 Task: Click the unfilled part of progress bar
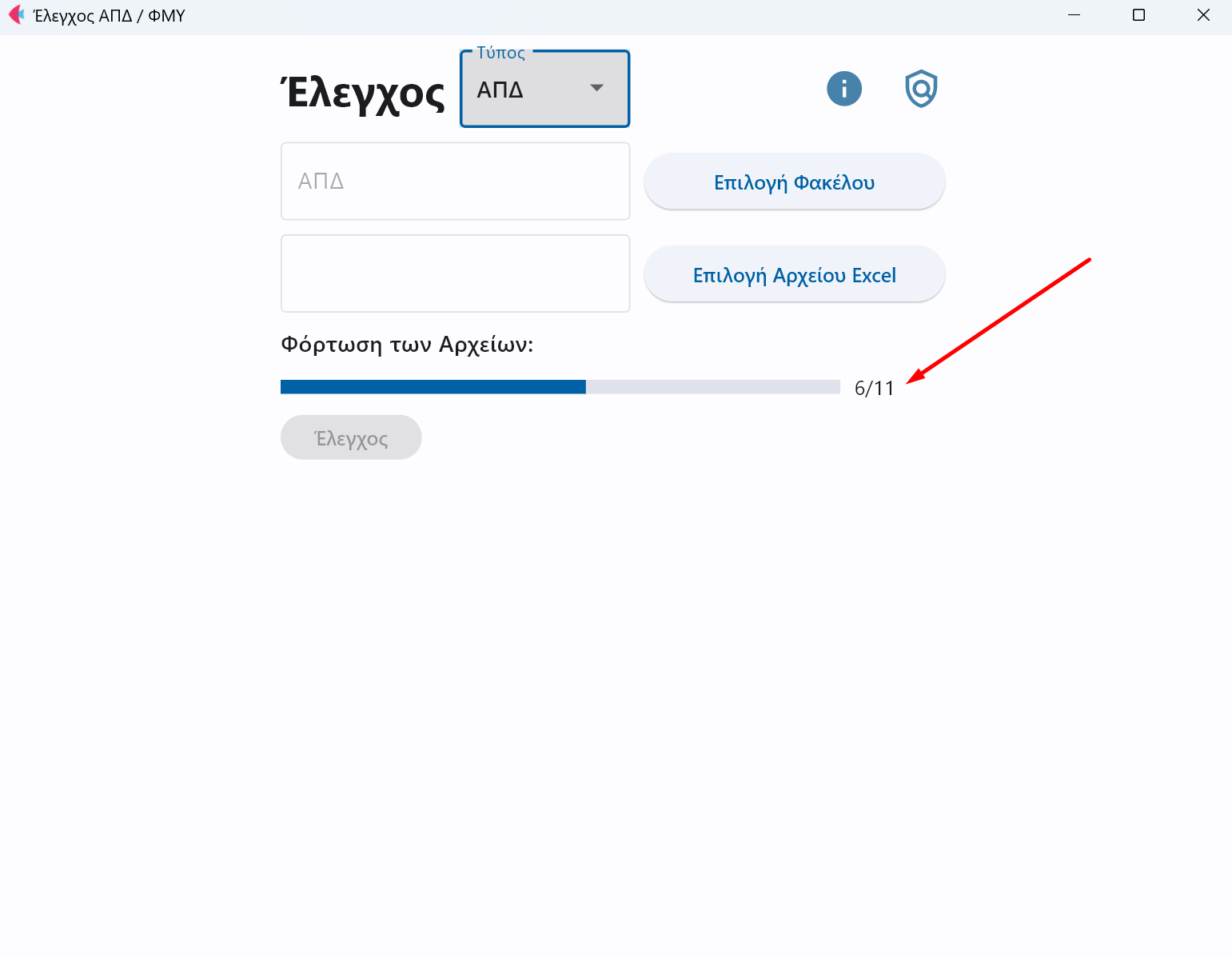coord(713,387)
